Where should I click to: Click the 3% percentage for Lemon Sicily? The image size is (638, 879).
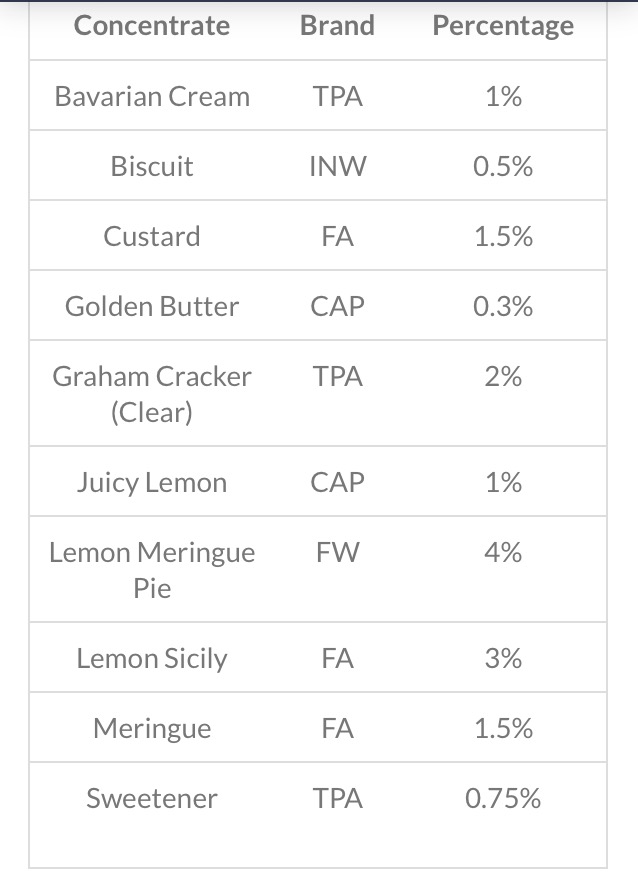(x=503, y=659)
